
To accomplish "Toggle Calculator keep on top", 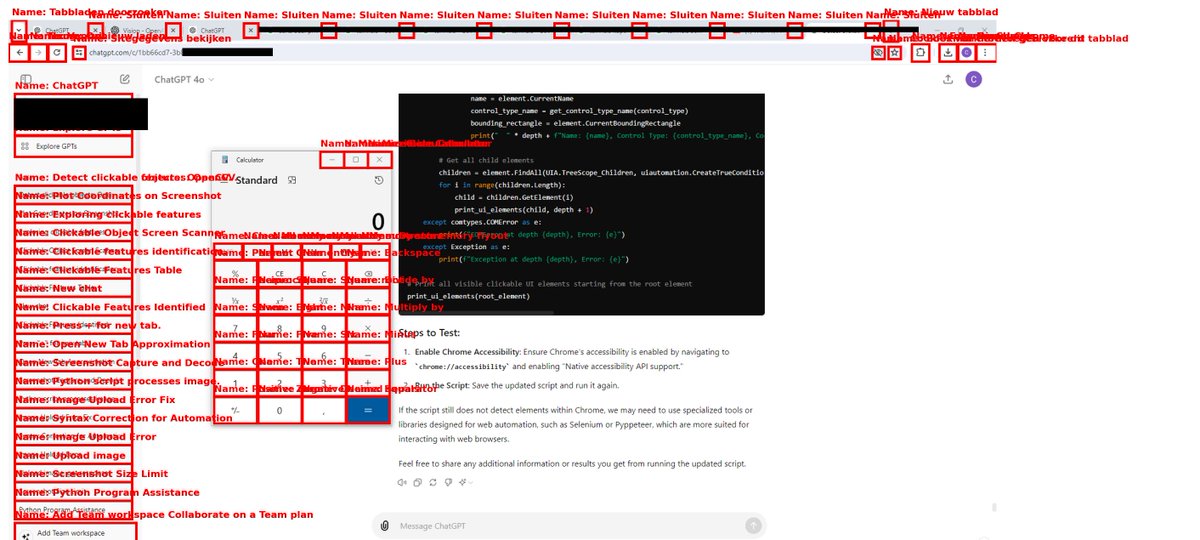I will (x=292, y=180).
